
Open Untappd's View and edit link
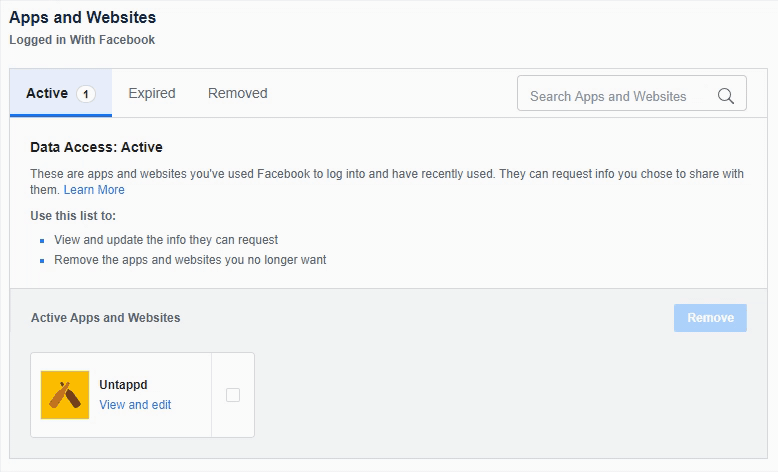point(135,405)
